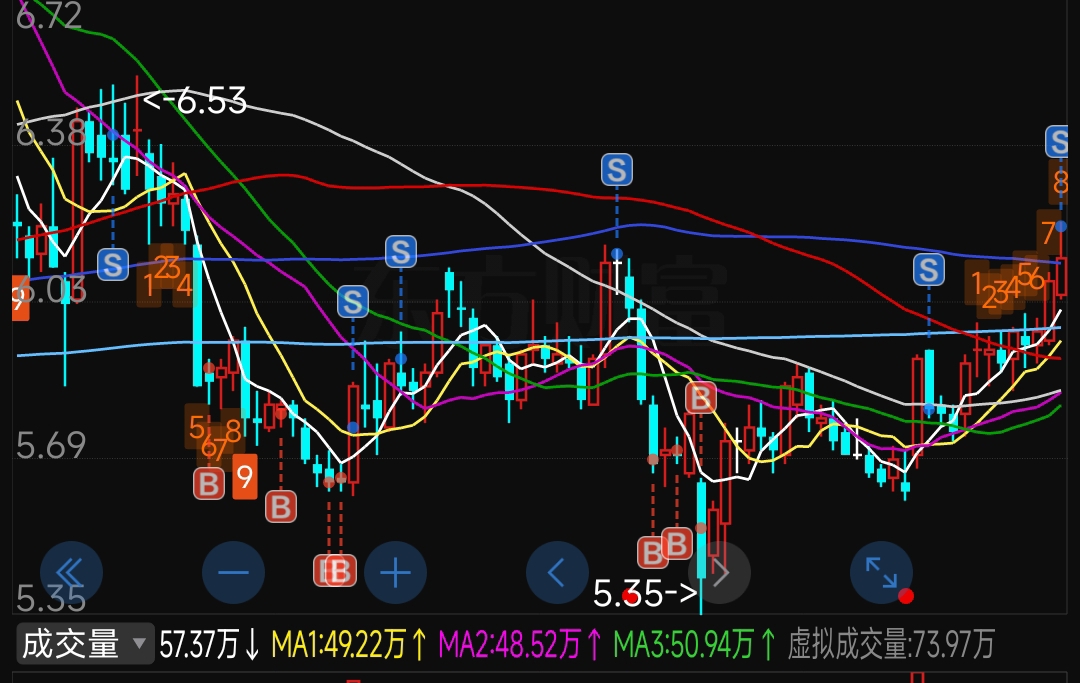1080x683 pixels.
Task: Select the highest B buy marker on the chart
Action: (700, 397)
